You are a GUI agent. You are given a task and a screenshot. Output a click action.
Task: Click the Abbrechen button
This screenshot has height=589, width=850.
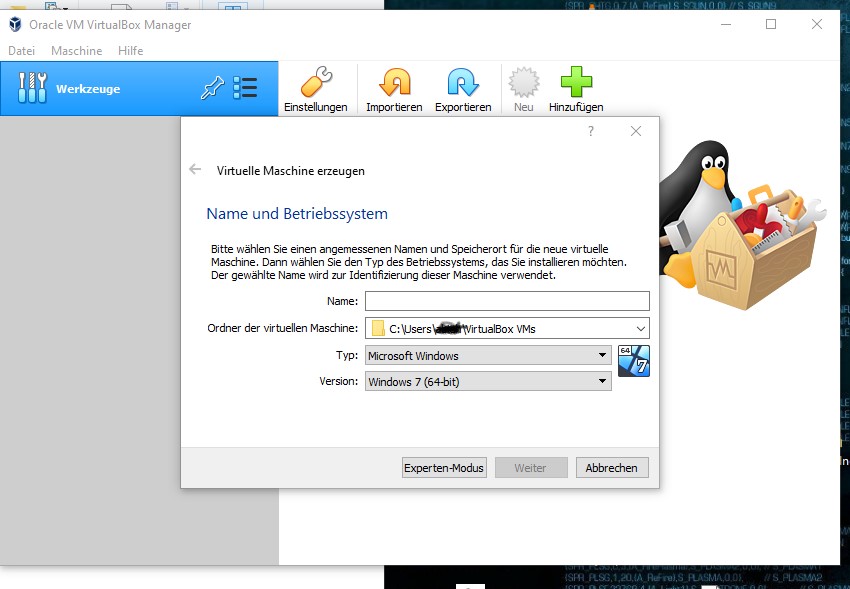coord(611,468)
